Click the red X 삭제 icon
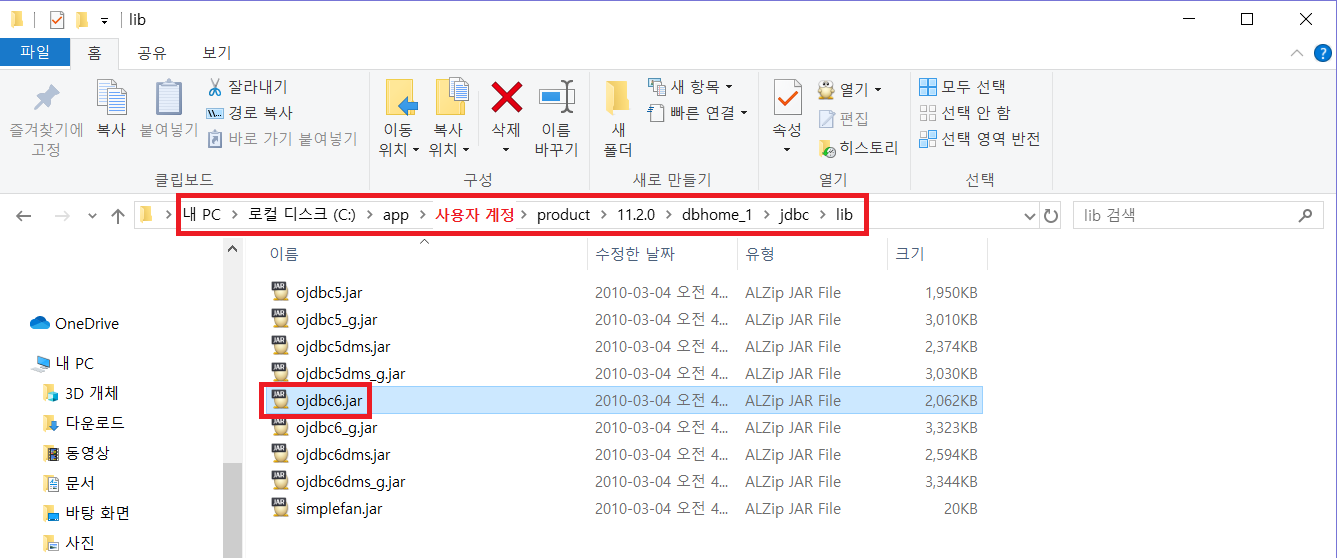This screenshot has width=1337, height=558. point(507,98)
